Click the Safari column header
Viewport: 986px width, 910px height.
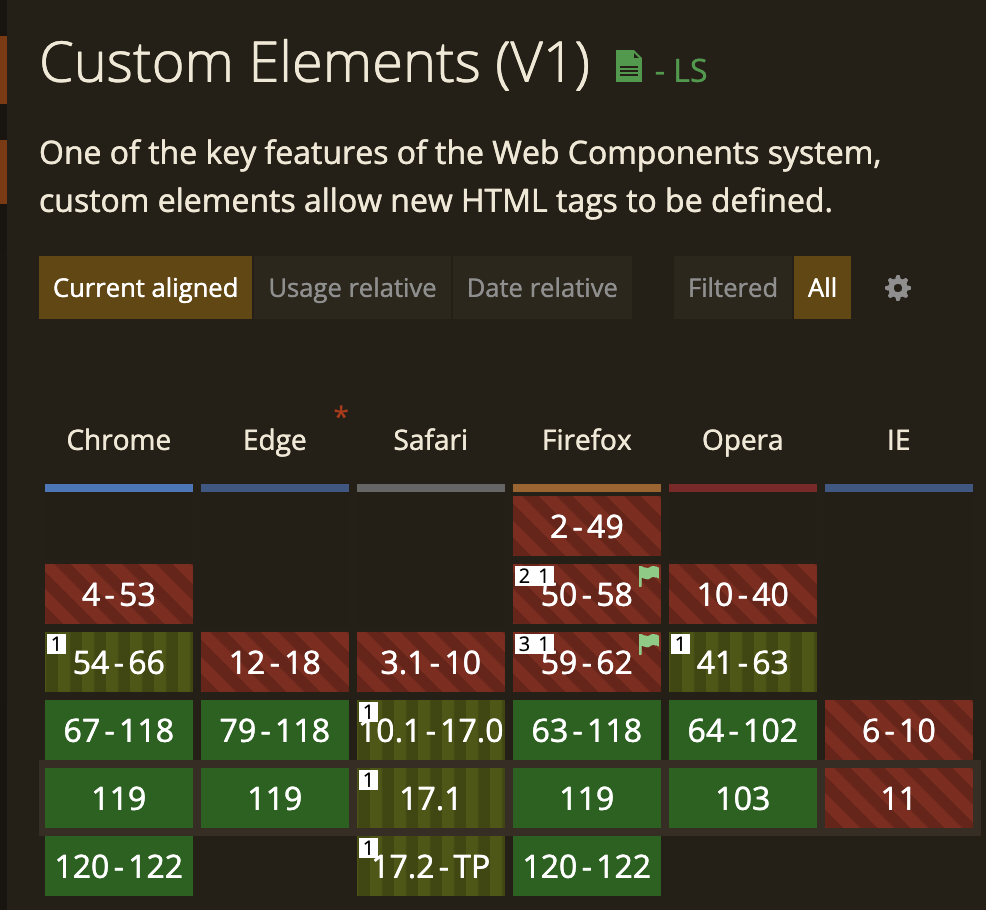coord(431,440)
